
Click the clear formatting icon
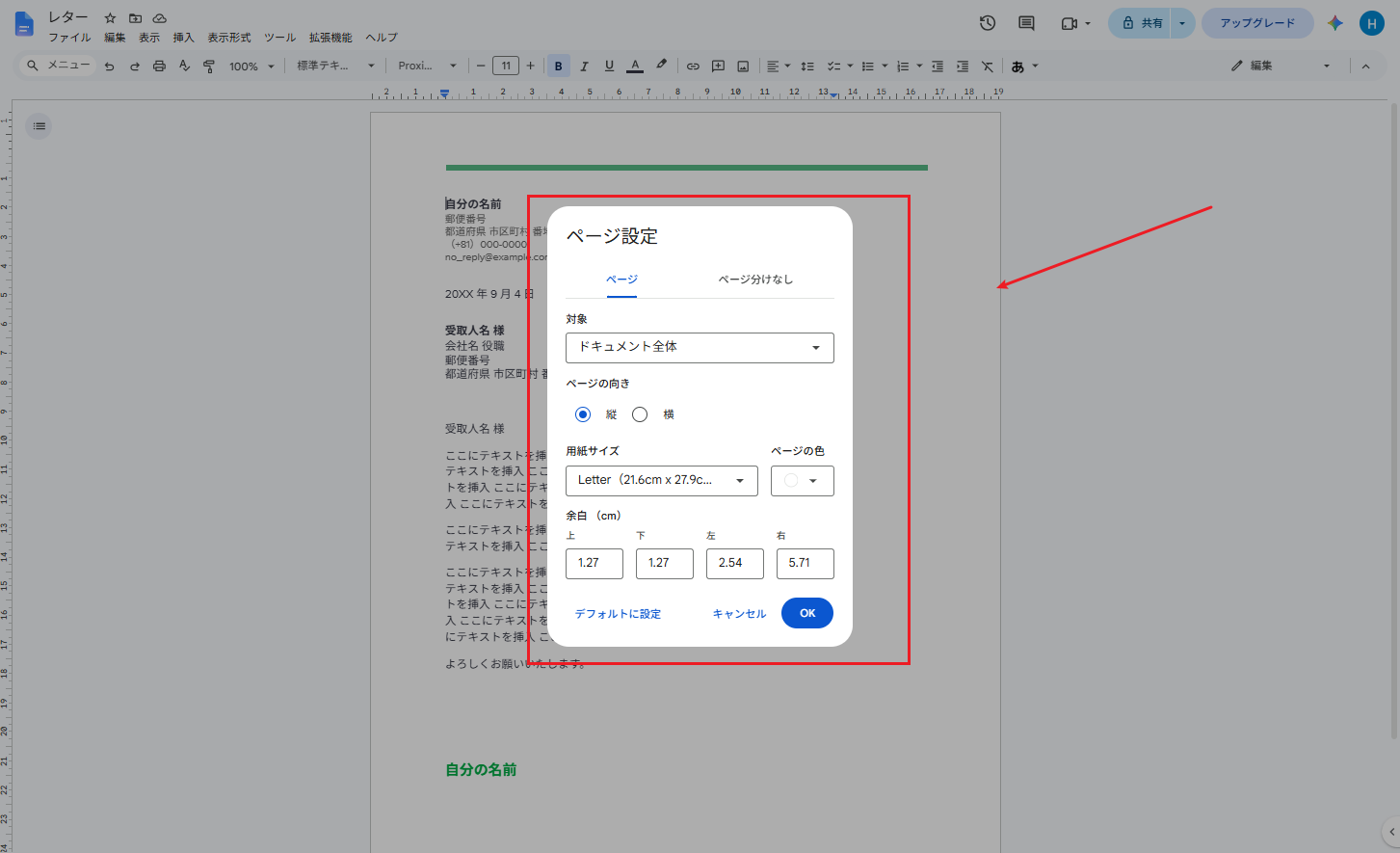pyautogui.click(x=987, y=67)
